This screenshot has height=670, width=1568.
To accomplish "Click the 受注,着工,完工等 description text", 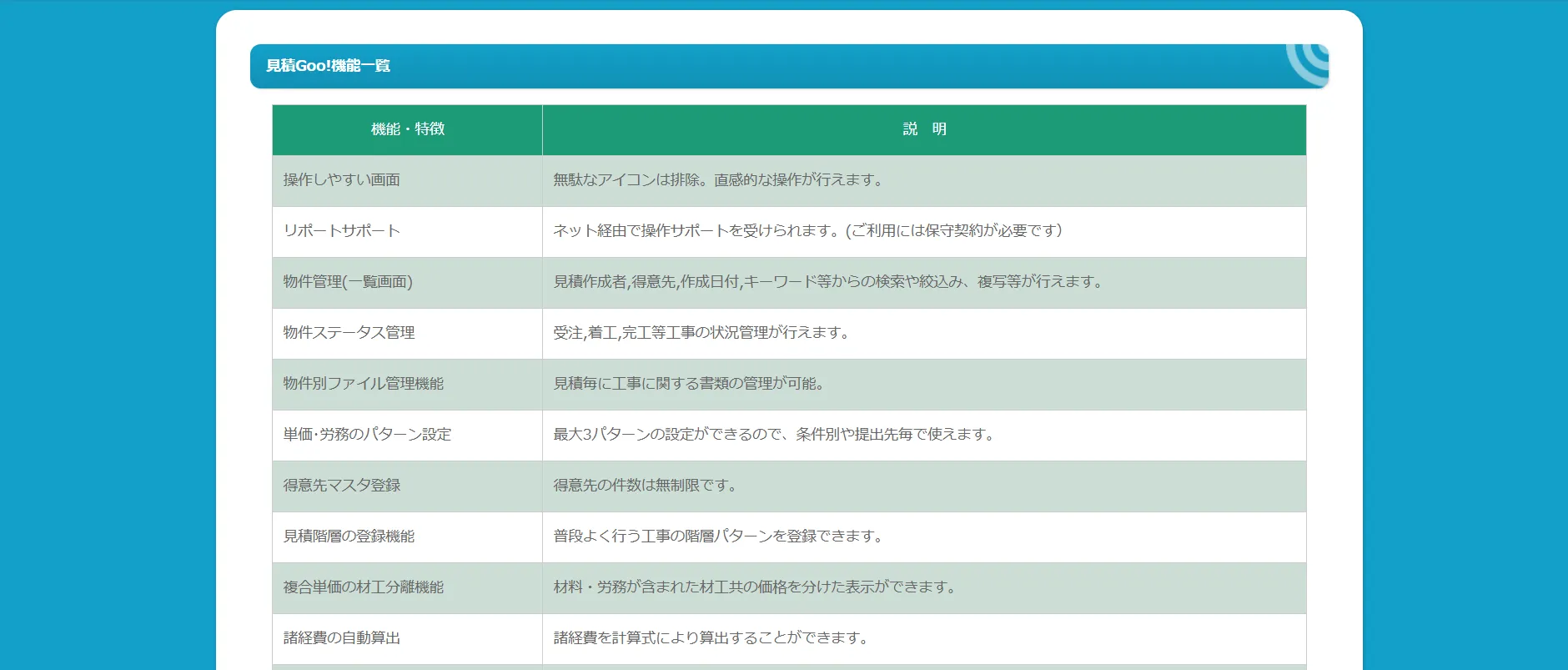I will tap(704, 333).
